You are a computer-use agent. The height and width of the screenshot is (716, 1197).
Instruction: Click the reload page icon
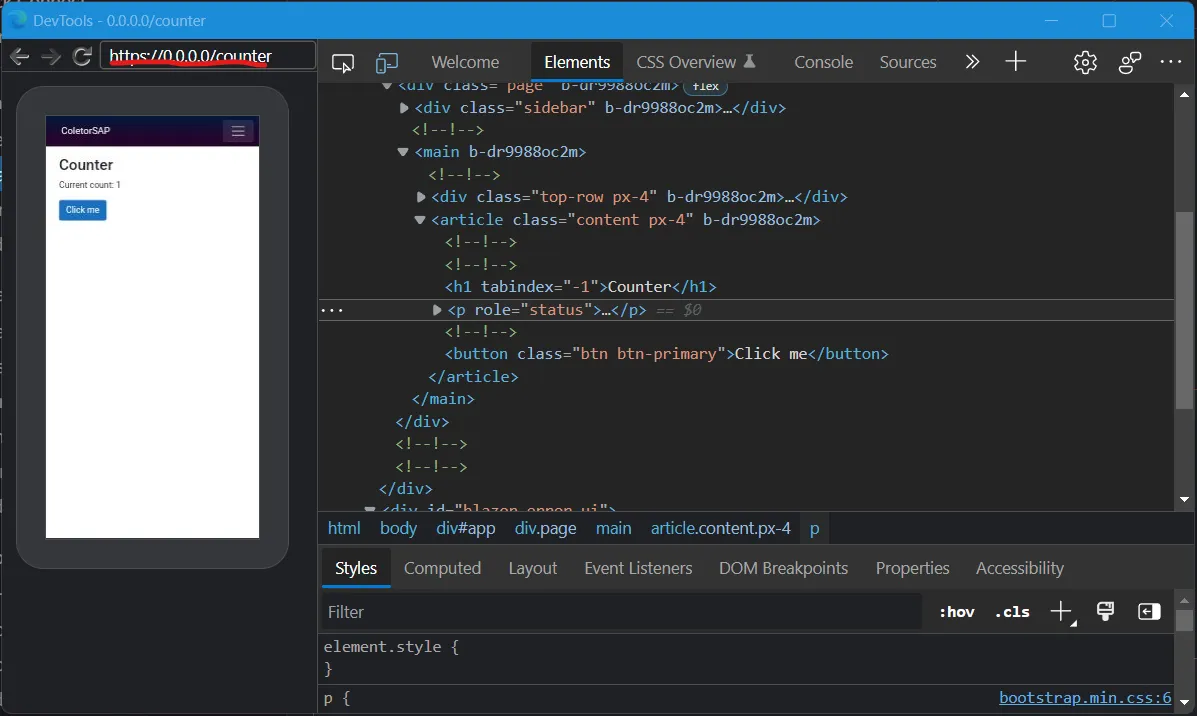coord(82,56)
